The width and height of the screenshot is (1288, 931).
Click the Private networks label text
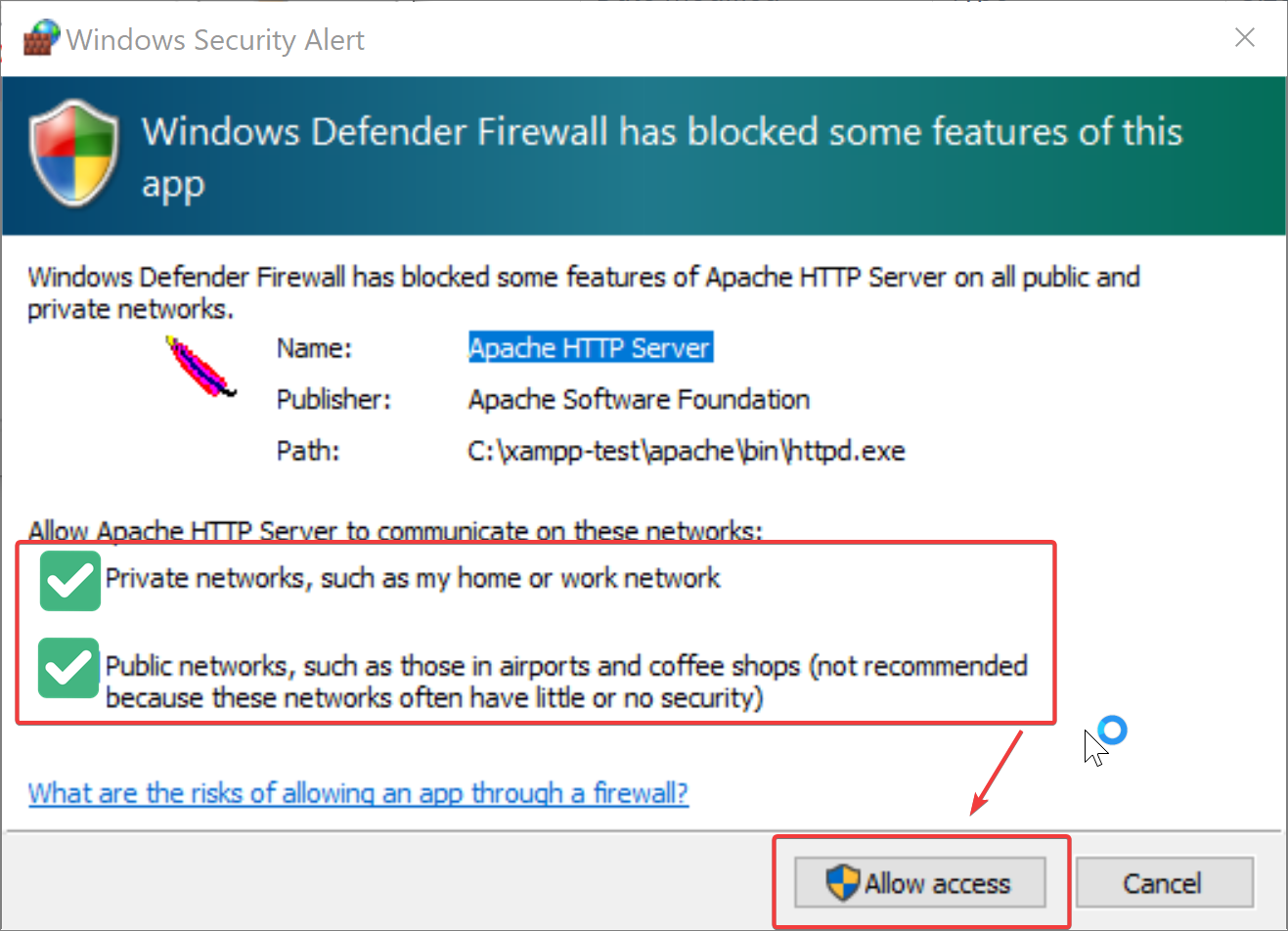pyautogui.click(x=412, y=579)
